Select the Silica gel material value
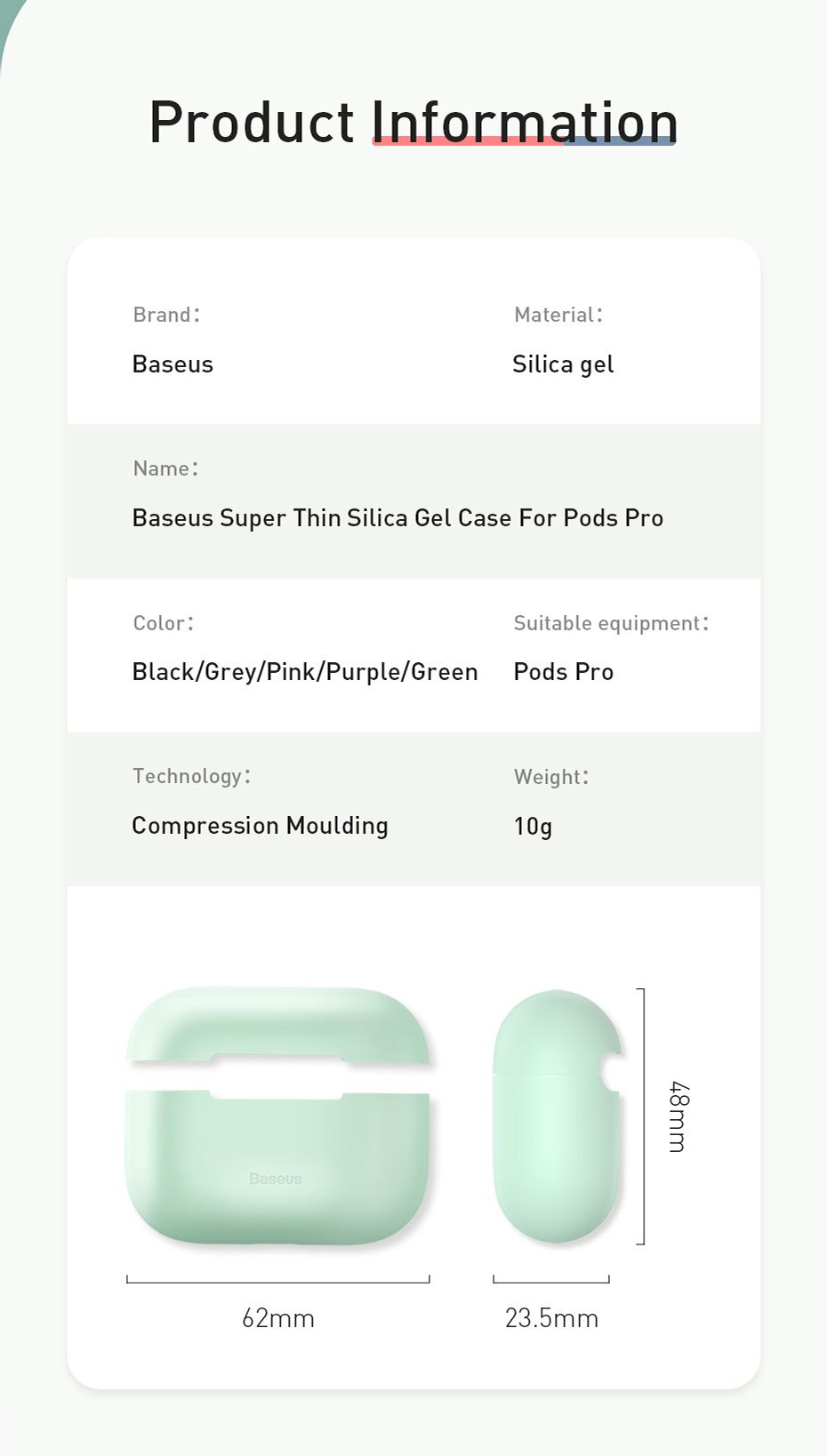Image resolution: width=827 pixels, height=1456 pixels. tap(563, 364)
